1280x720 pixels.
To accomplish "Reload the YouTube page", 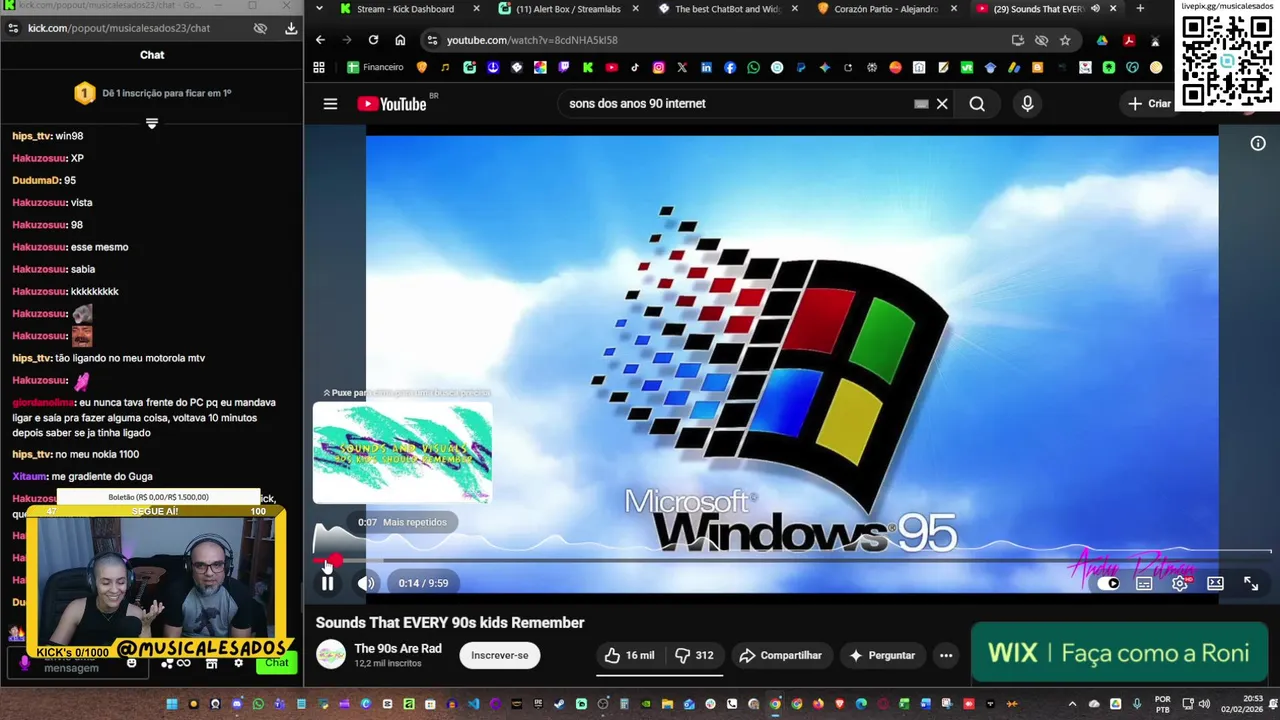I will (373, 40).
